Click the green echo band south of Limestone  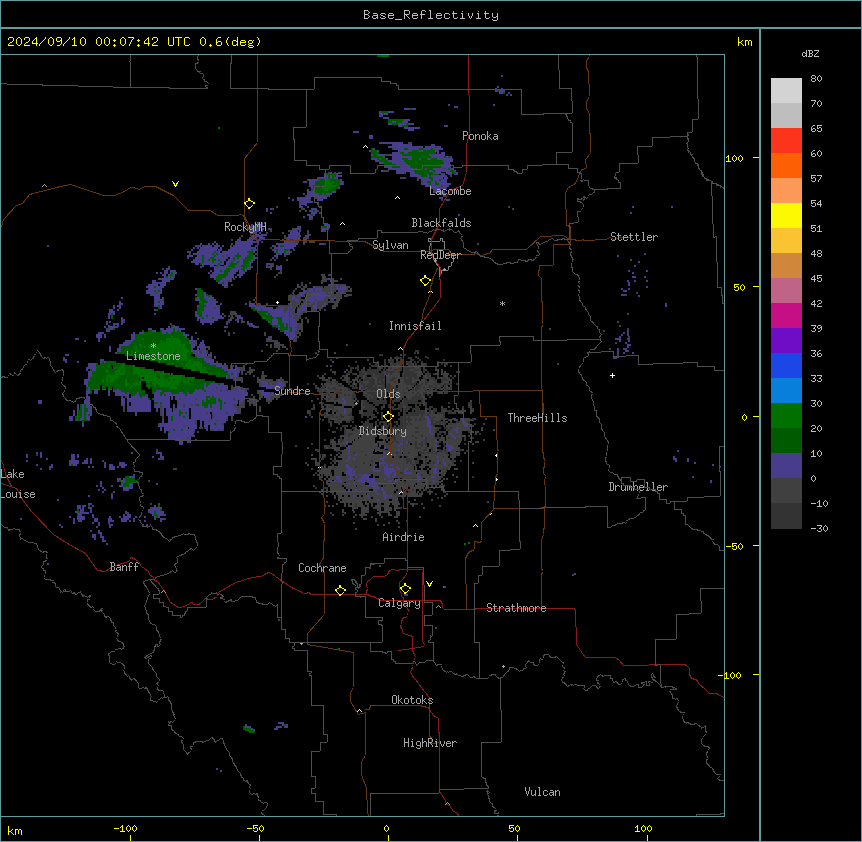(x=159, y=377)
